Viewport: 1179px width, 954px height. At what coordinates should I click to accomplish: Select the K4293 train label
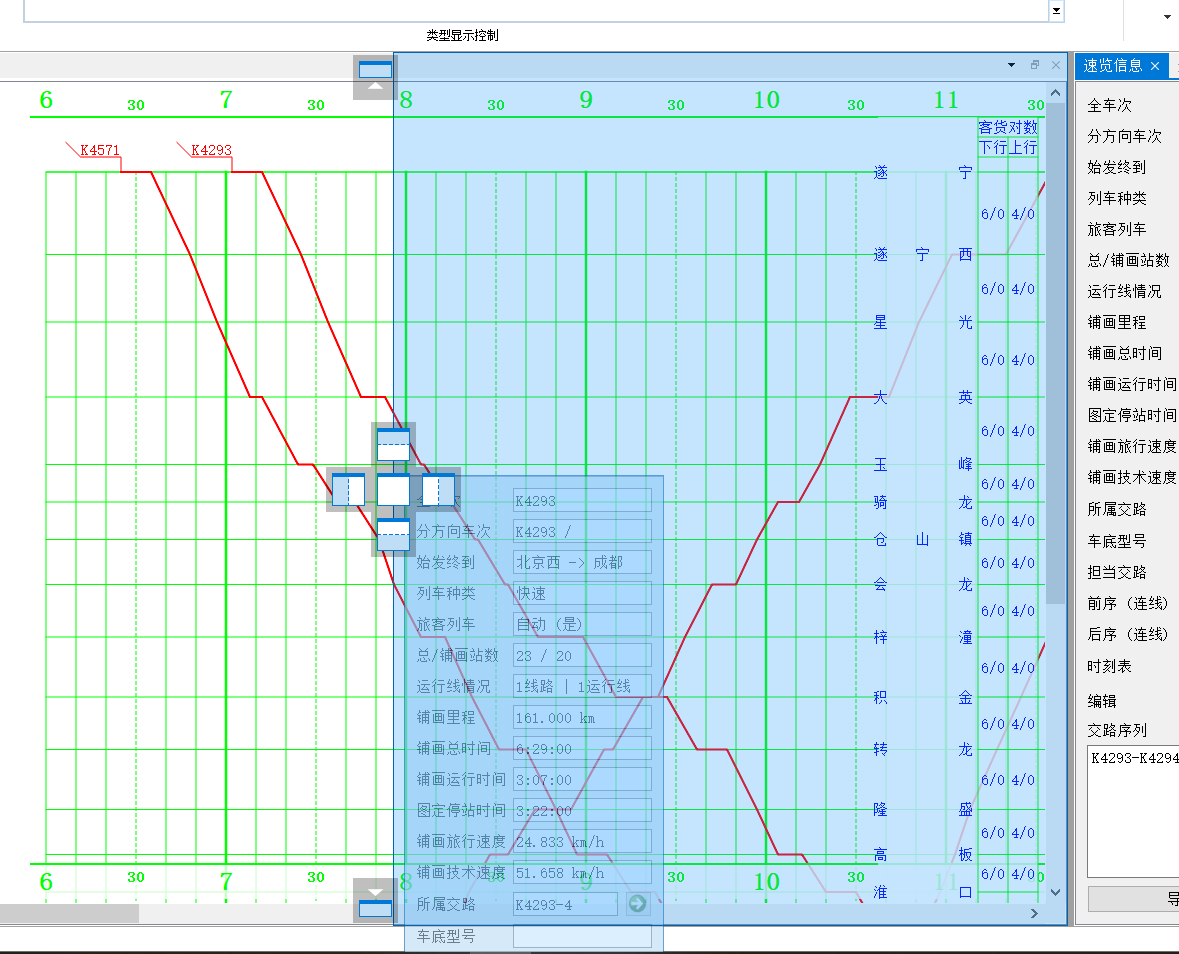211,150
